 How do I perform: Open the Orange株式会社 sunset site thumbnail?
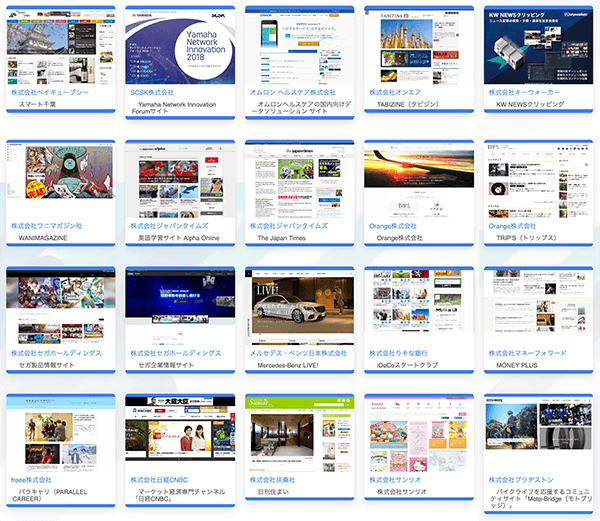[419, 180]
